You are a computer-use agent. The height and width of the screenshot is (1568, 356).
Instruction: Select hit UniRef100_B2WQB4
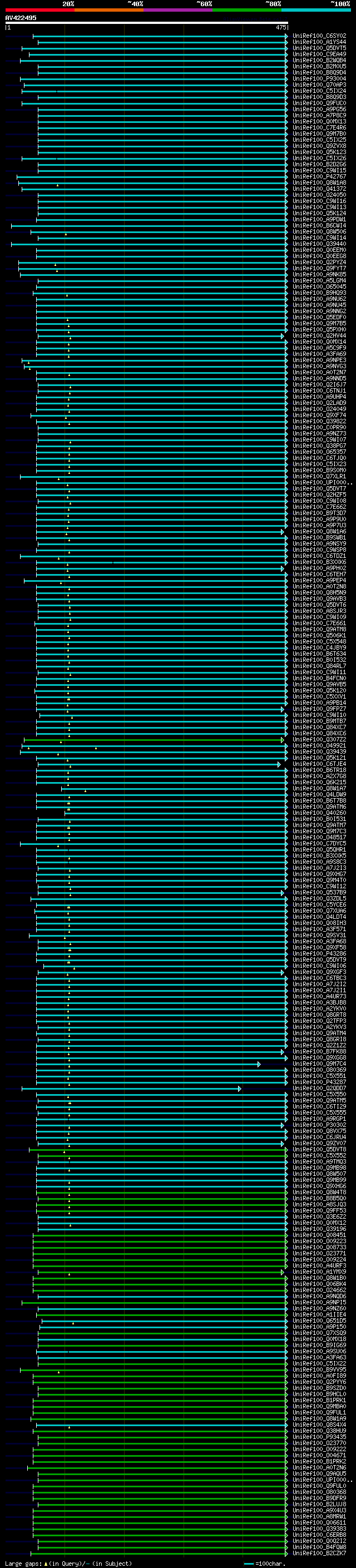[319, 60]
